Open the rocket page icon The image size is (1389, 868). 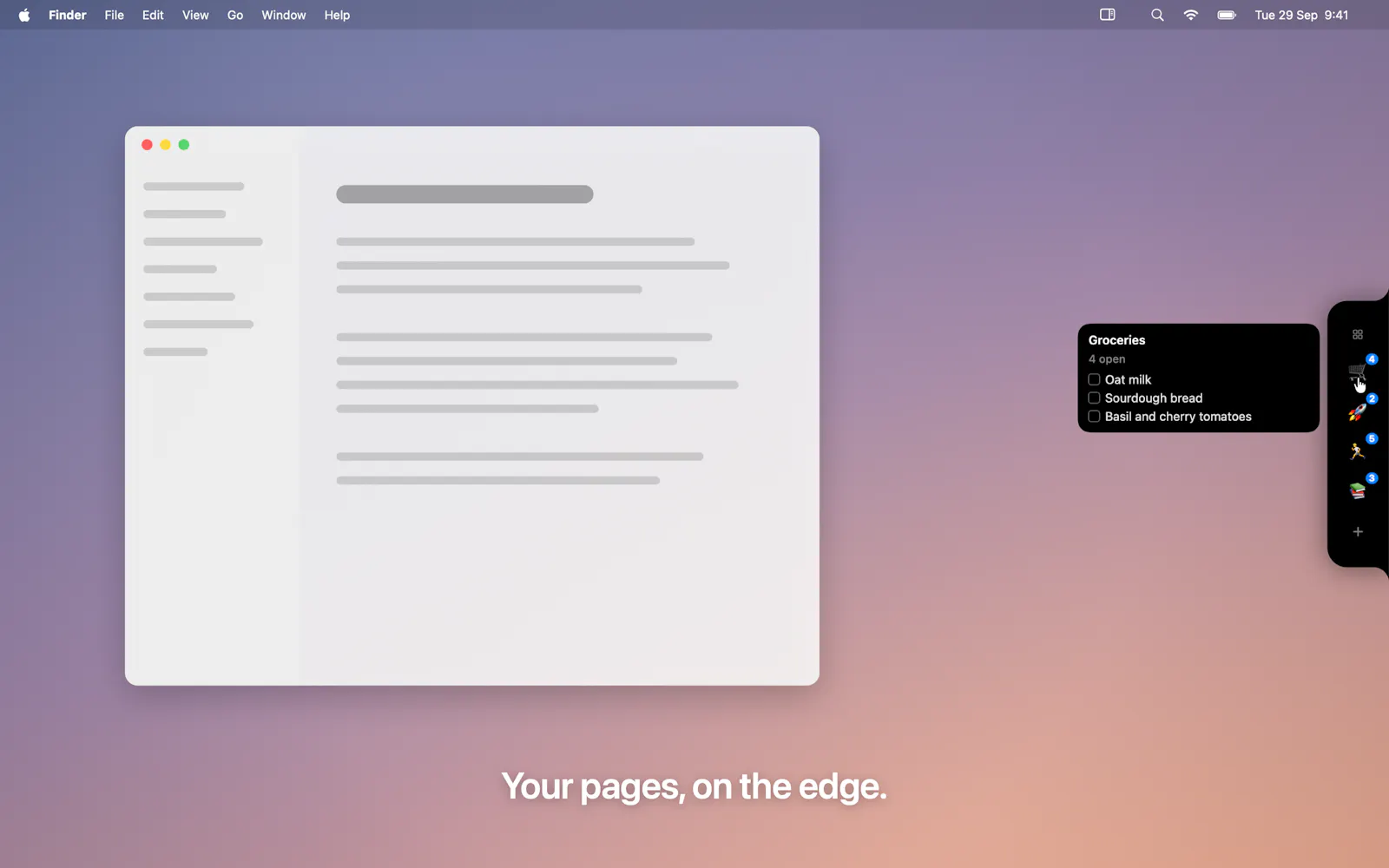1358,412
